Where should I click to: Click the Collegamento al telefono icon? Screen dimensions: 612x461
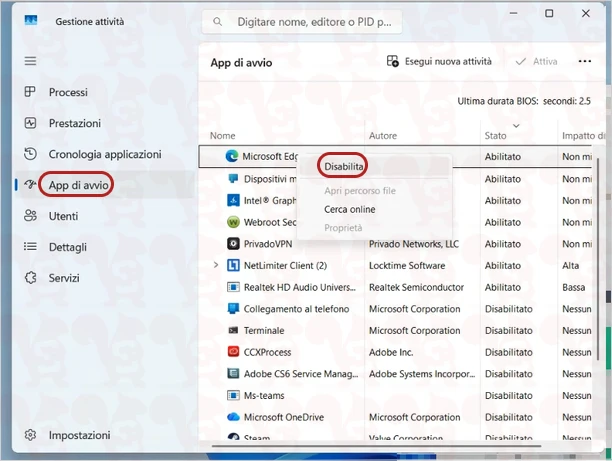[233, 308]
